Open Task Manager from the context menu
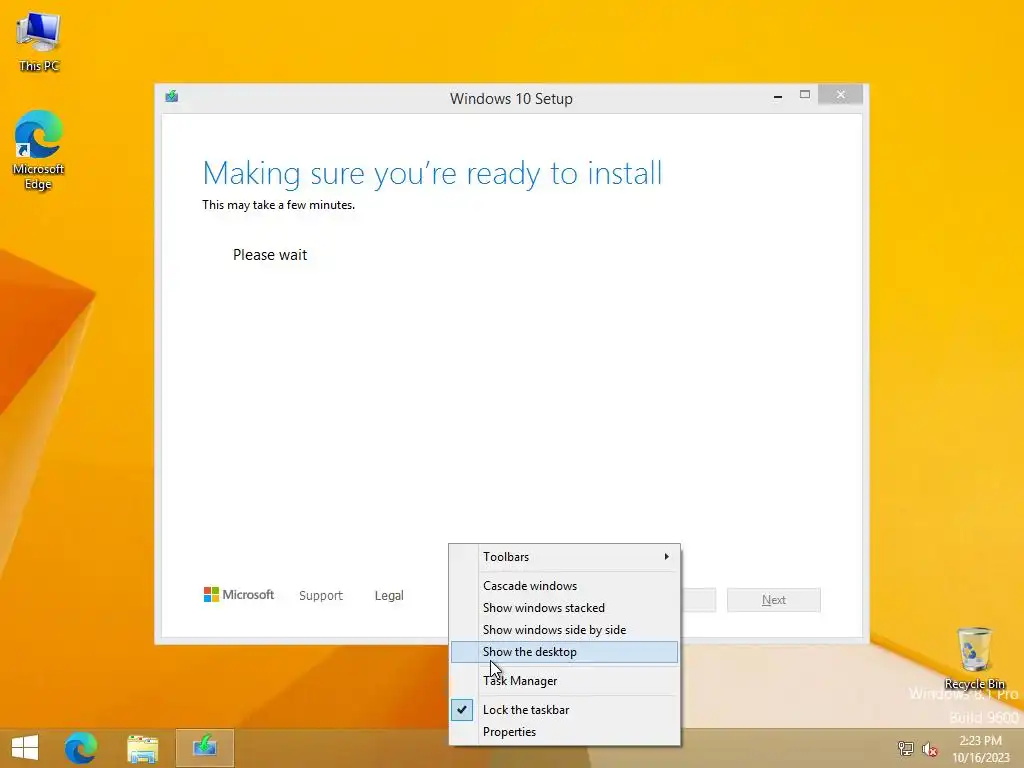The image size is (1024, 768). pyautogui.click(x=564, y=680)
